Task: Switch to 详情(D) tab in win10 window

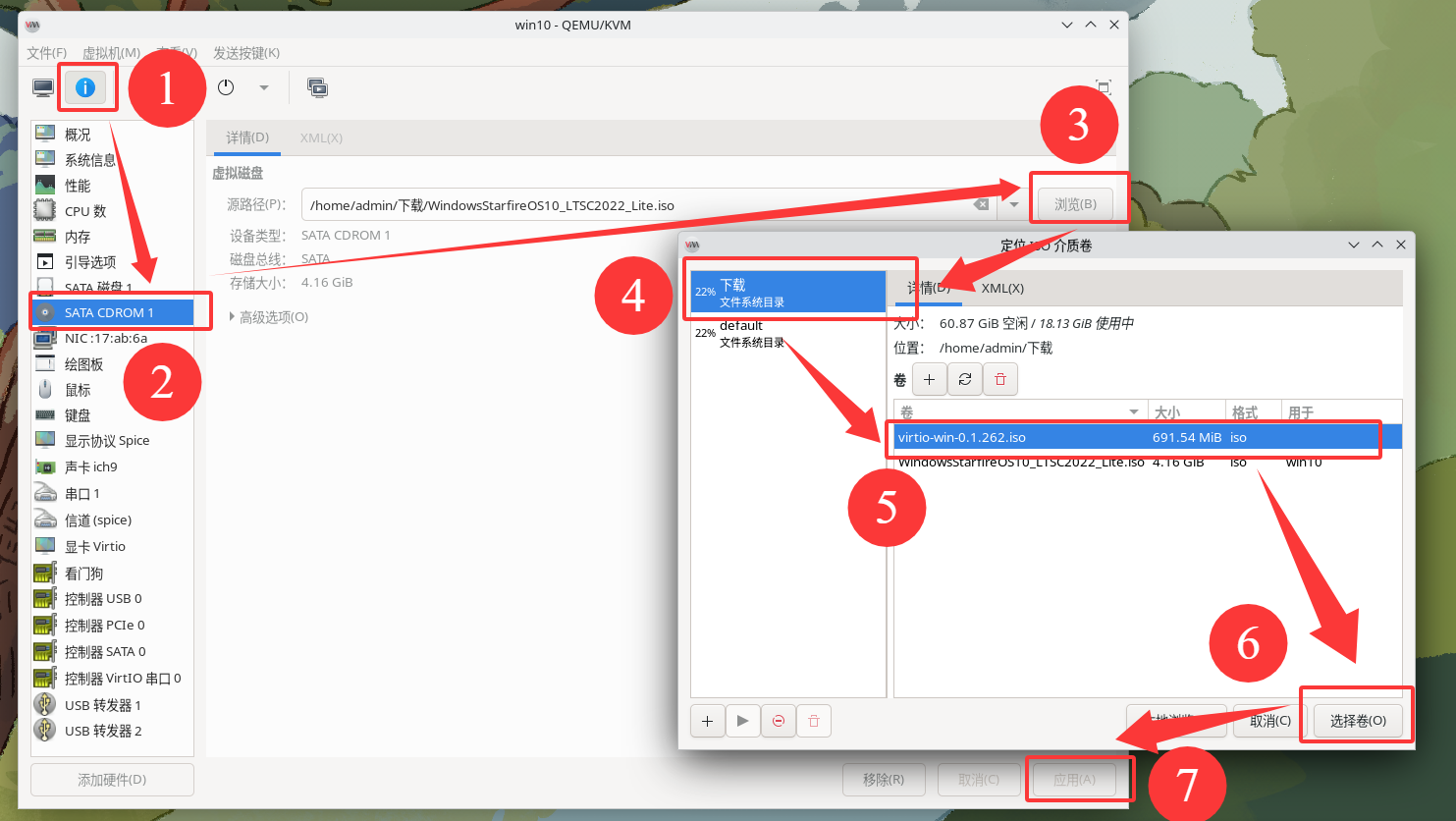Action: [247, 137]
